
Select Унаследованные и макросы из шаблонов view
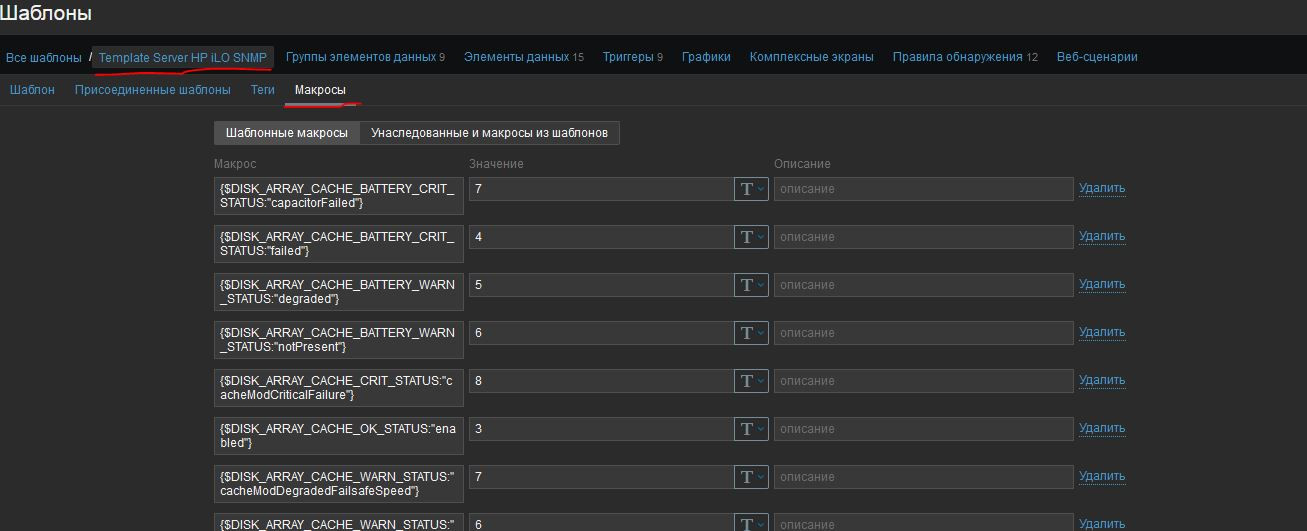pyautogui.click(x=489, y=133)
